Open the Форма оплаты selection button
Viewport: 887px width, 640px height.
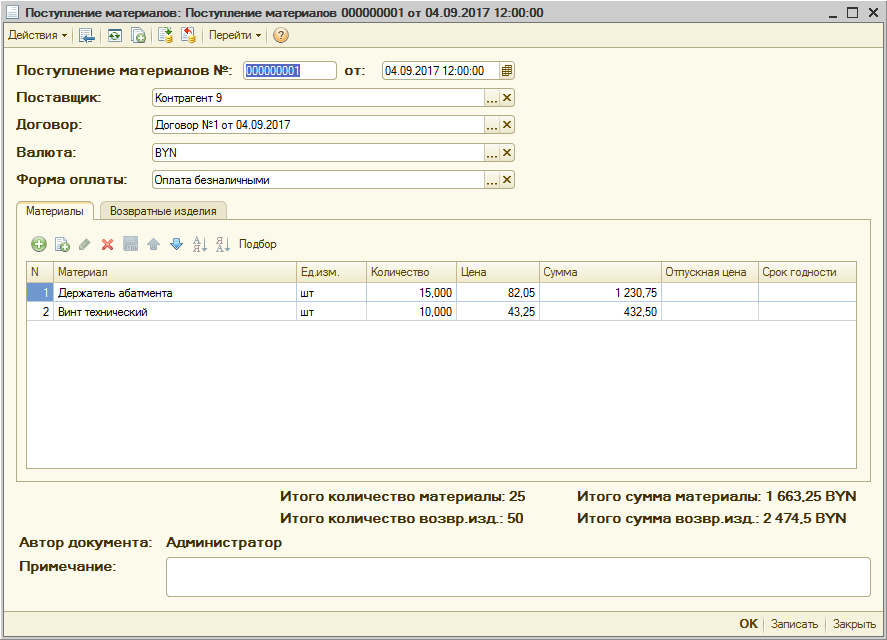pyautogui.click(x=491, y=180)
